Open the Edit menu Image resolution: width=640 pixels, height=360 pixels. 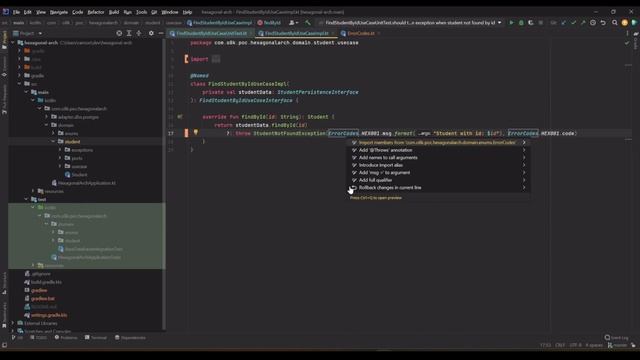click(x=27, y=12)
